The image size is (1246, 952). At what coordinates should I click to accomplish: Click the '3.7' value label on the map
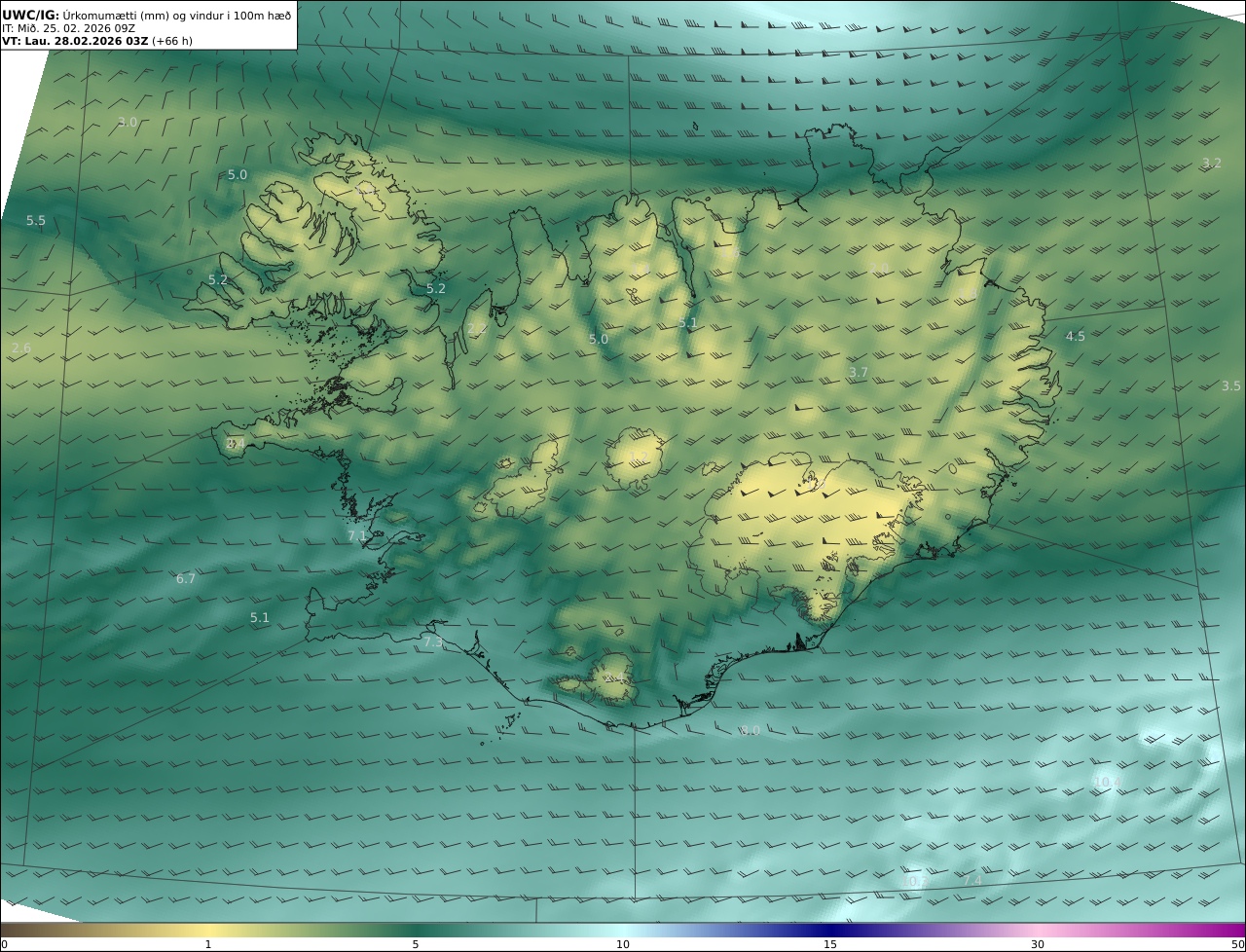click(858, 372)
